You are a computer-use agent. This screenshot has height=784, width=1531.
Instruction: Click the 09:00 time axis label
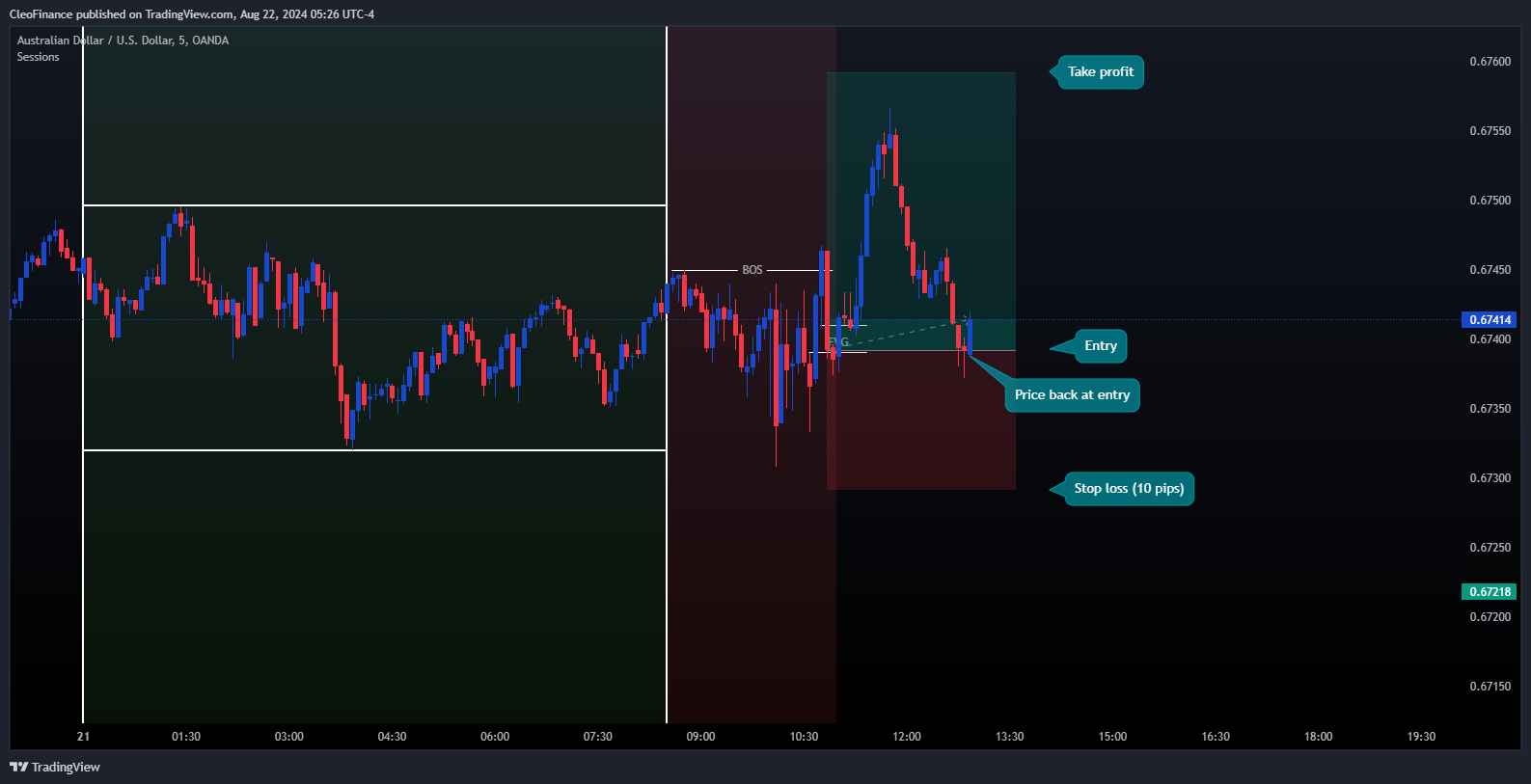[700, 737]
